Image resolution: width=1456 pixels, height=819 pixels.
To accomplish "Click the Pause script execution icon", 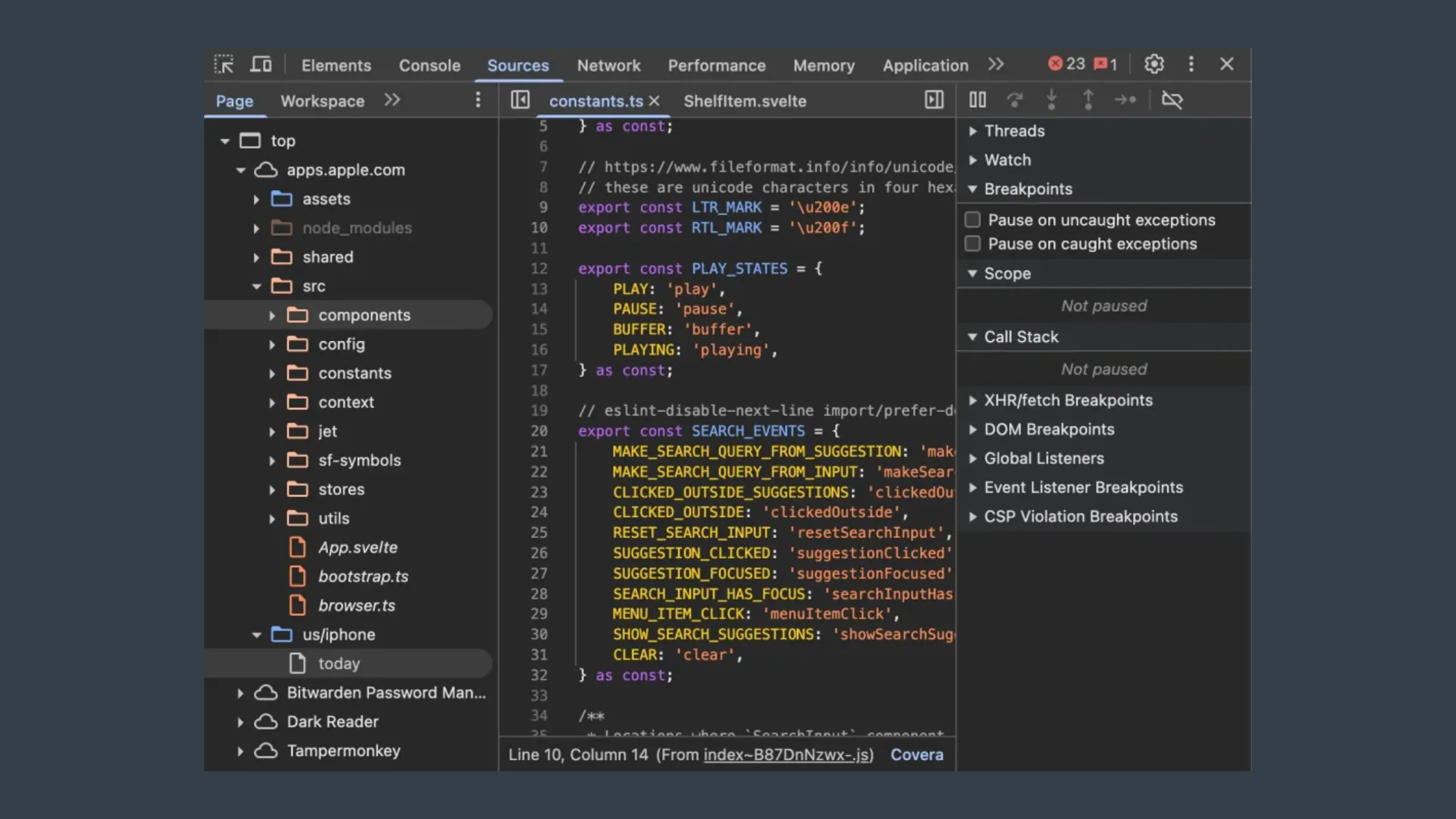I will coord(977,100).
